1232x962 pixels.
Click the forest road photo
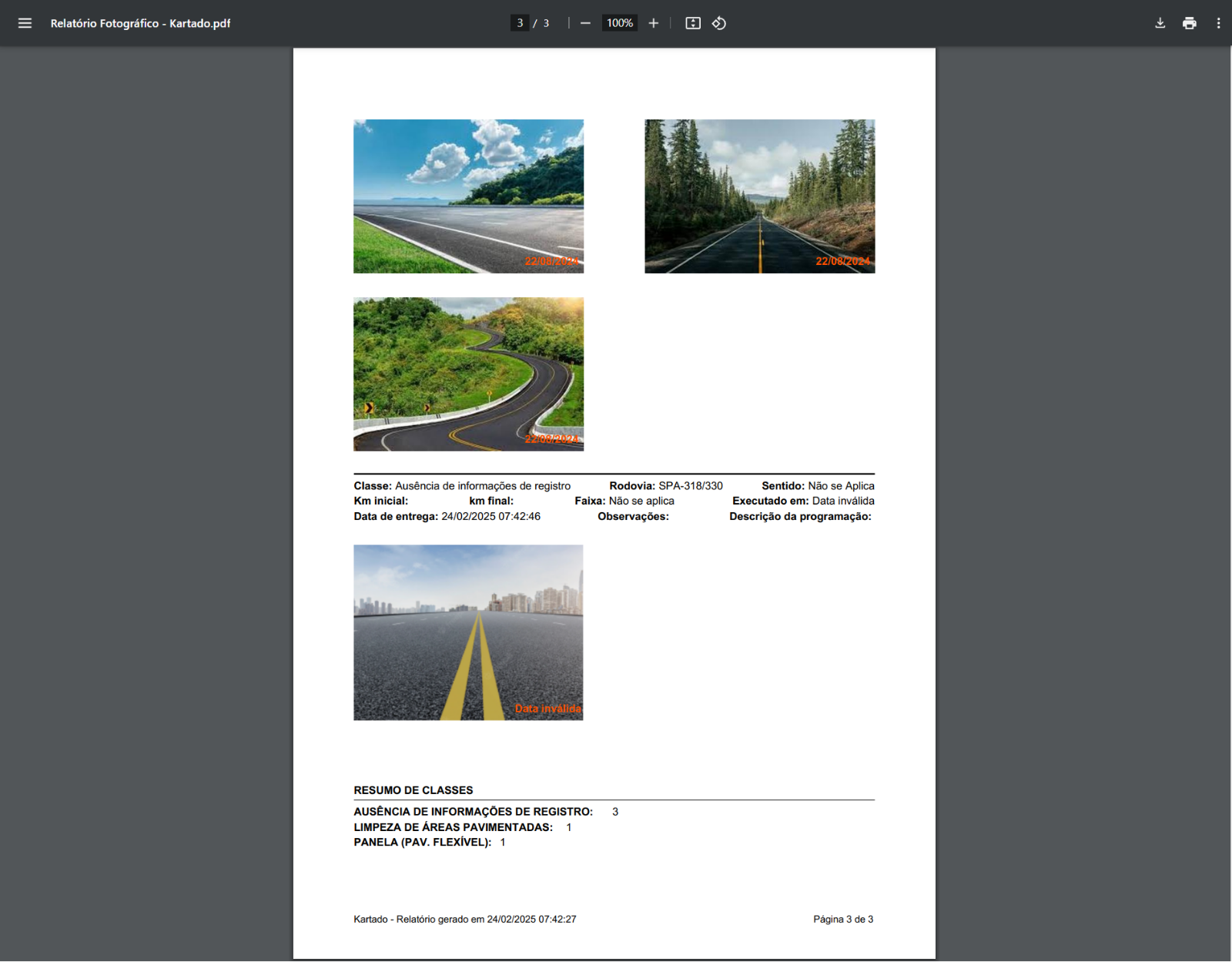(759, 196)
